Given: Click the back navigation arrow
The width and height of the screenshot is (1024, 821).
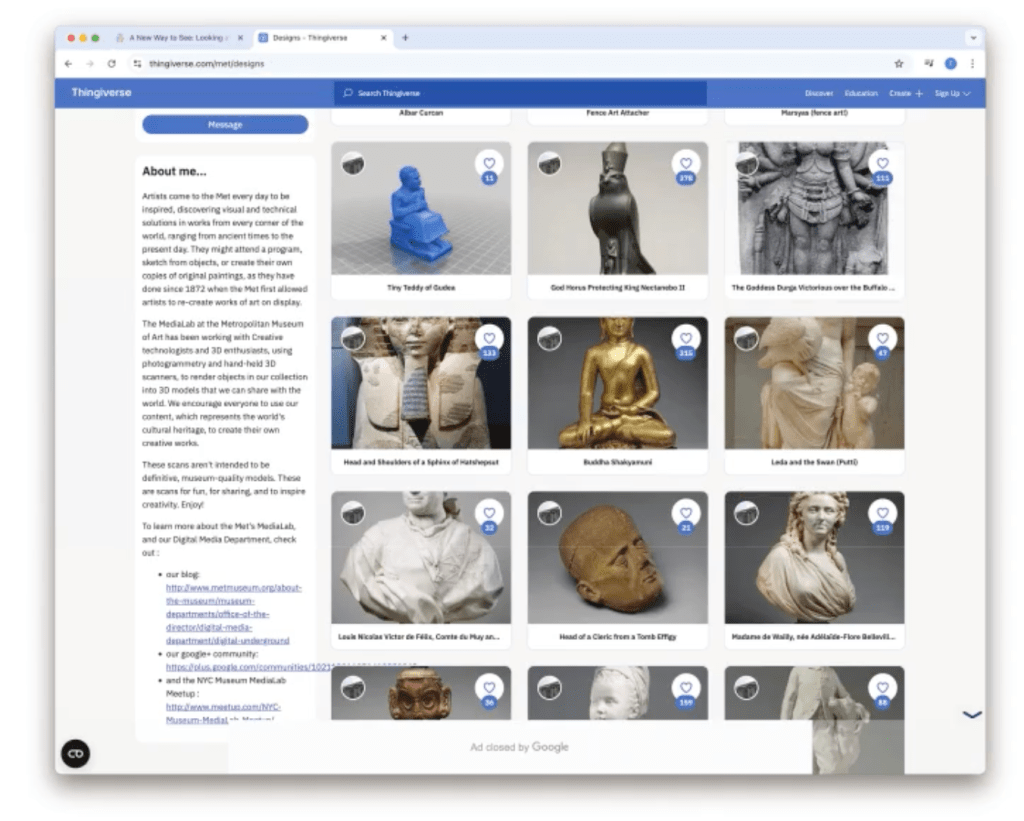Looking at the screenshot, I should click(x=68, y=63).
